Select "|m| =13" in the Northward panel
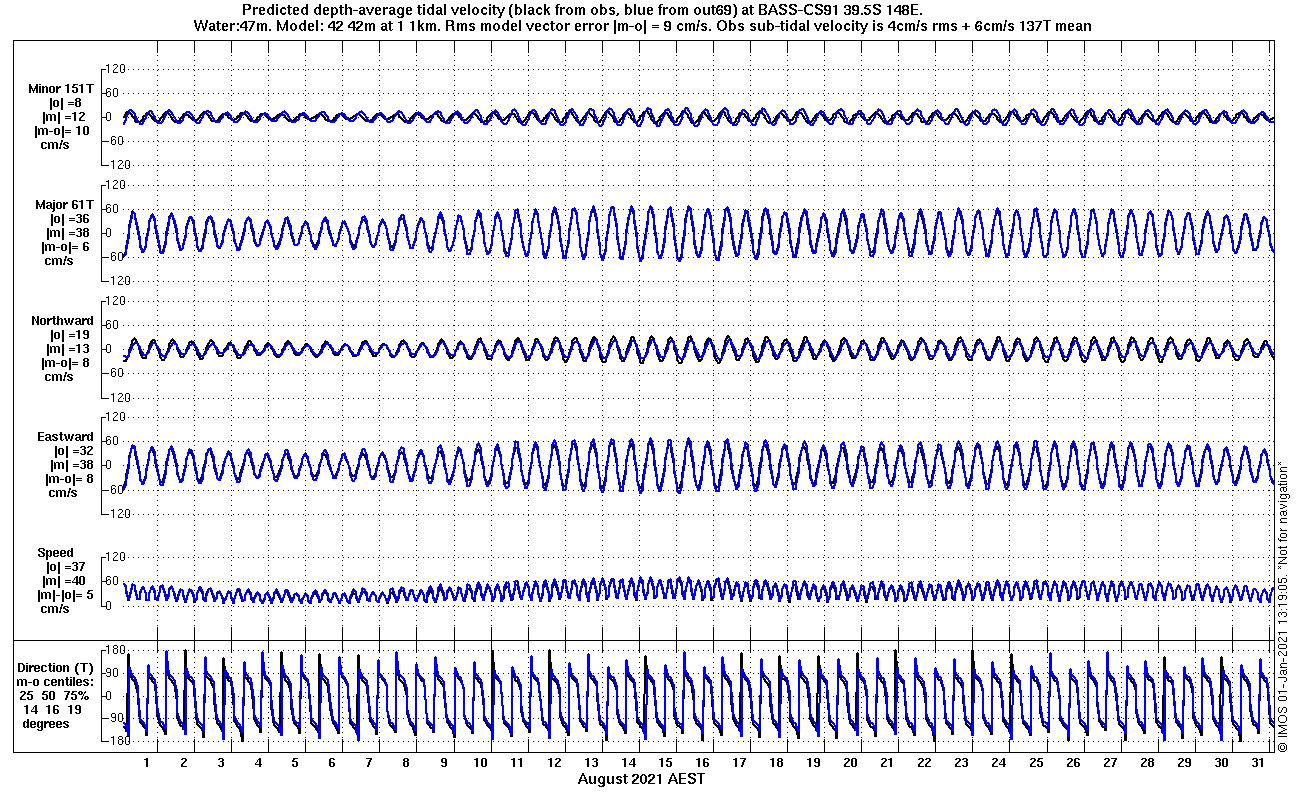The width and height of the screenshot is (1300, 800). click(67, 349)
